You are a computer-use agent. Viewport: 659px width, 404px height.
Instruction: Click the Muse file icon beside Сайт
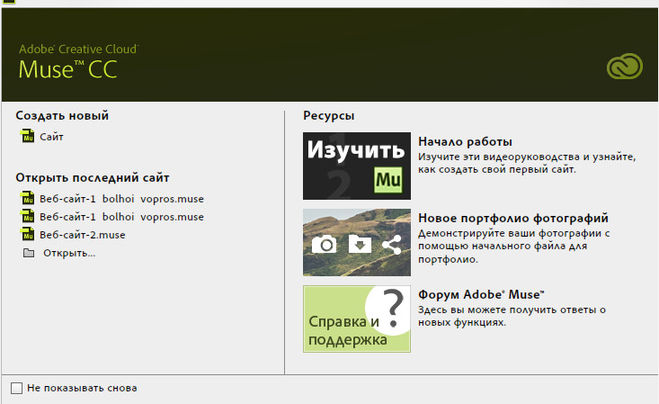(x=28, y=136)
